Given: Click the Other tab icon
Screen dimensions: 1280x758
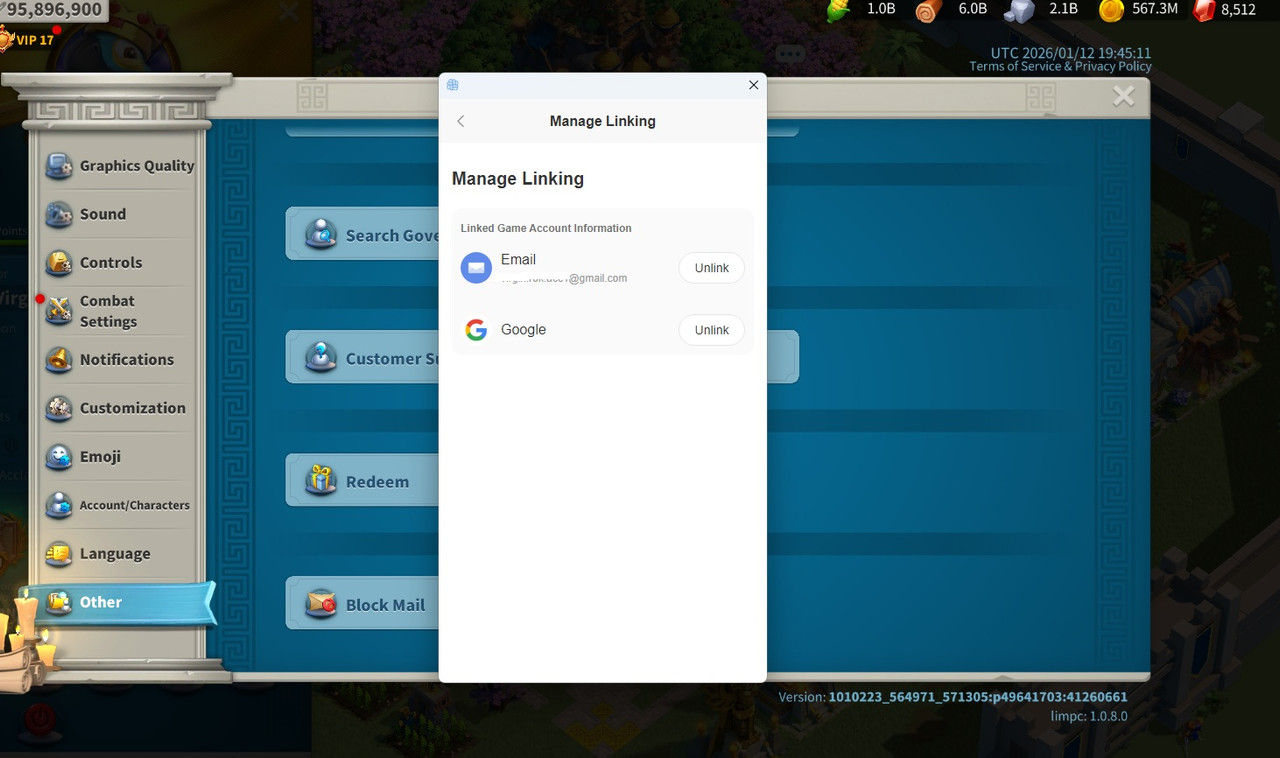Looking at the screenshot, I should [x=59, y=602].
